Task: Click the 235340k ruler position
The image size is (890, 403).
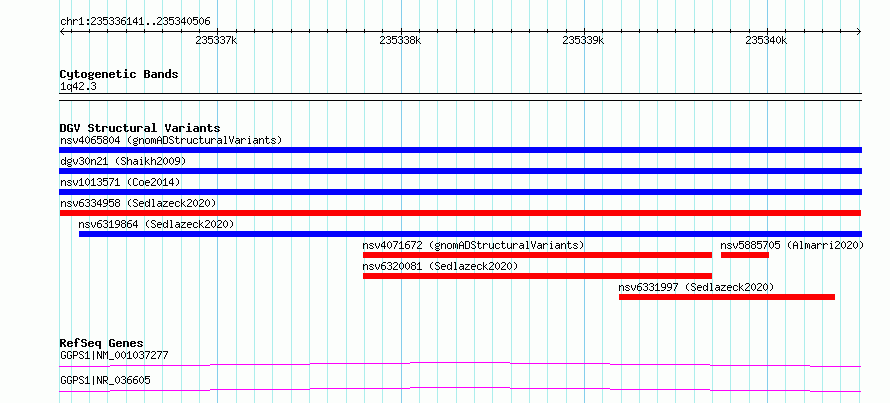Action: (767, 40)
